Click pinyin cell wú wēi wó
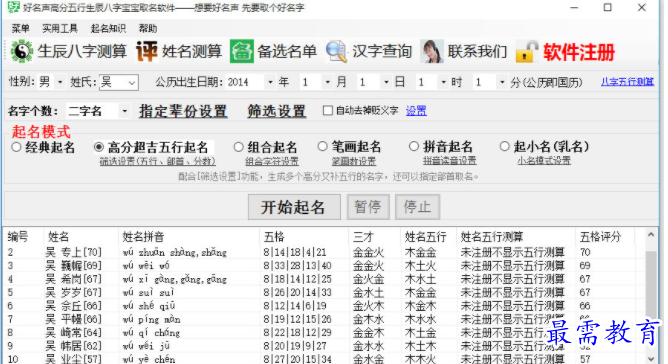Screen dimensions: 668x364 146,266
